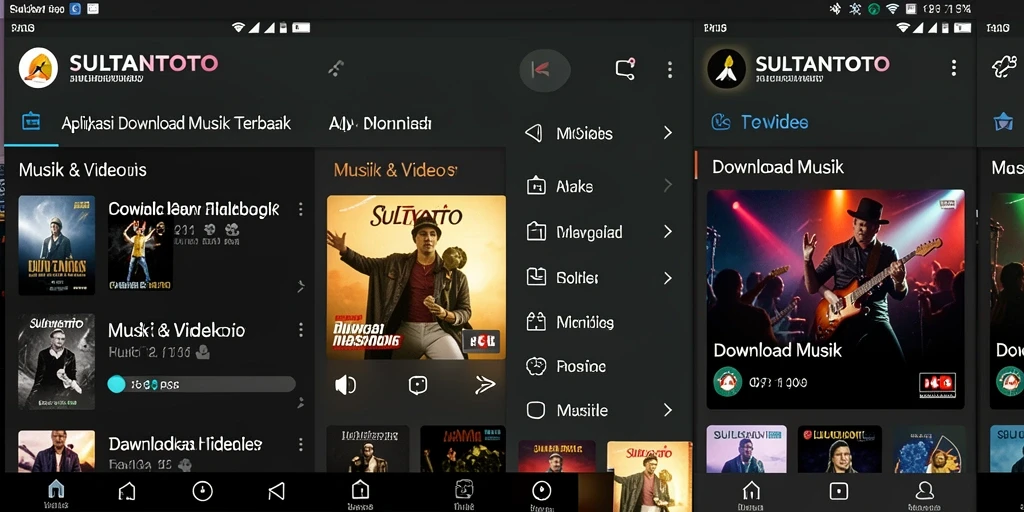Tap the red back-arrow circle button
This screenshot has height=512, width=1024.
click(x=545, y=70)
